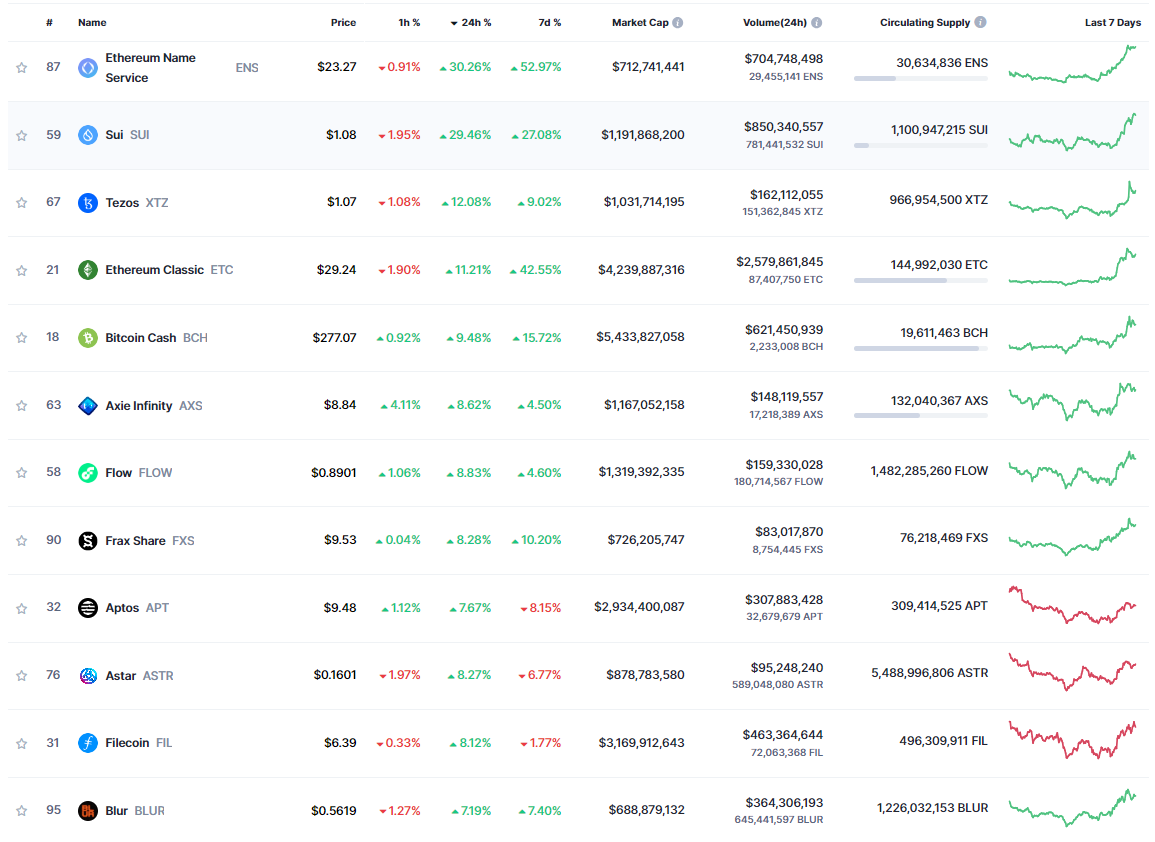Click the Blur coin logo icon
The height and width of the screenshot is (842, 1155).
click(88, 810)
